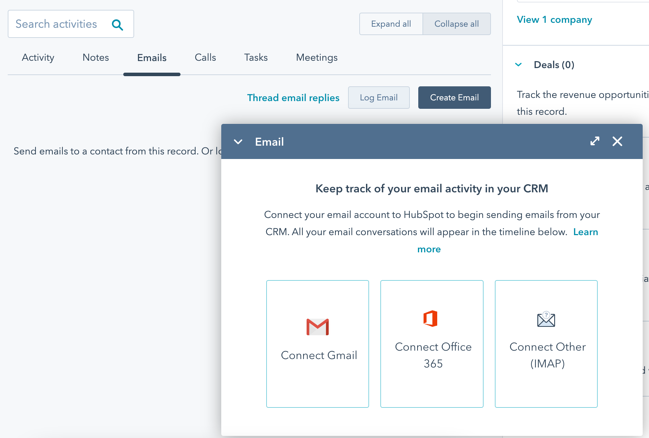649x438 pixels.
Task: Click the Connect Gmail label
Action: click(x=319, y=355)
